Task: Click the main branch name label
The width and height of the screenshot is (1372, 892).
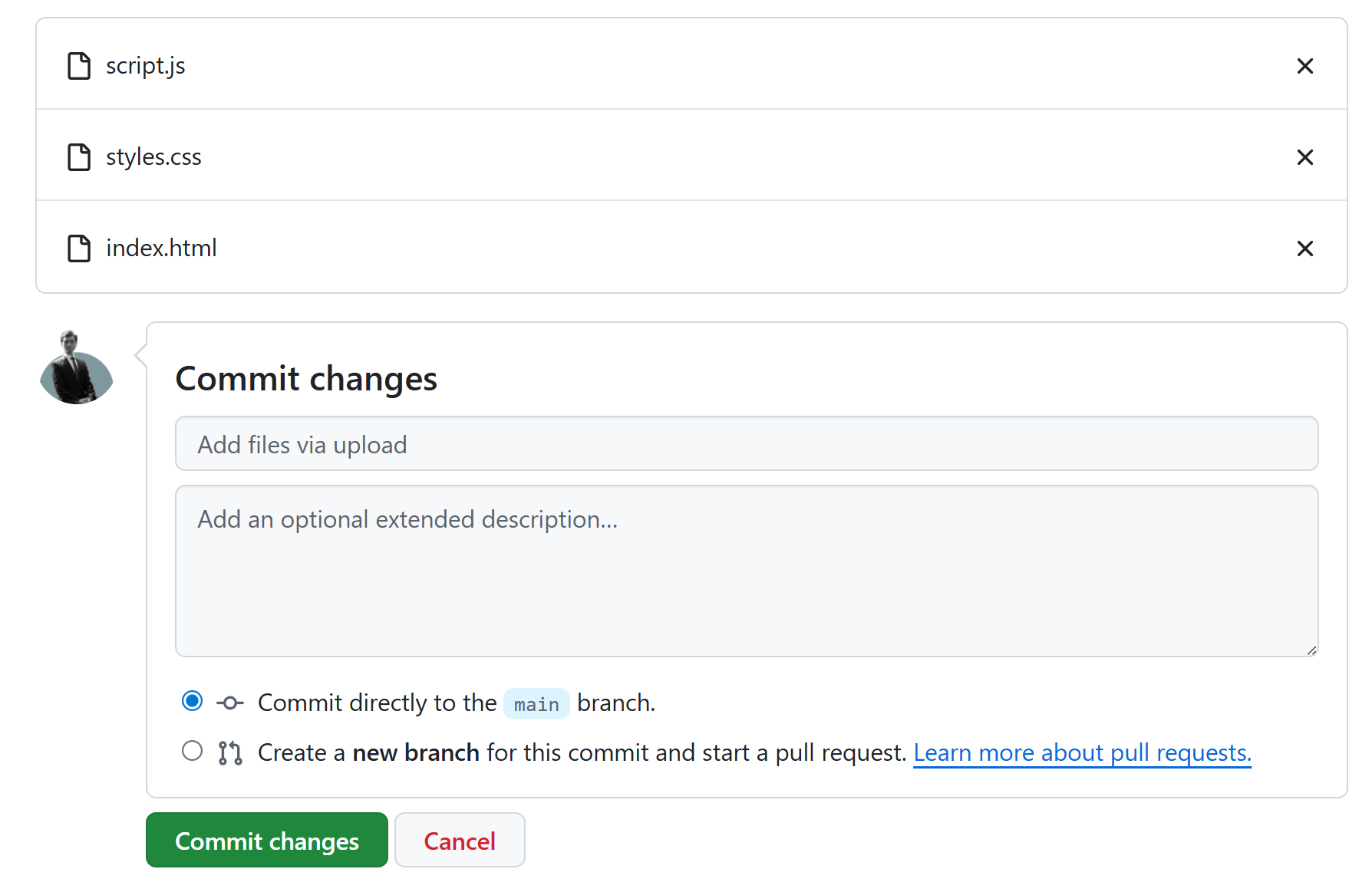Action: coord(536,704)
